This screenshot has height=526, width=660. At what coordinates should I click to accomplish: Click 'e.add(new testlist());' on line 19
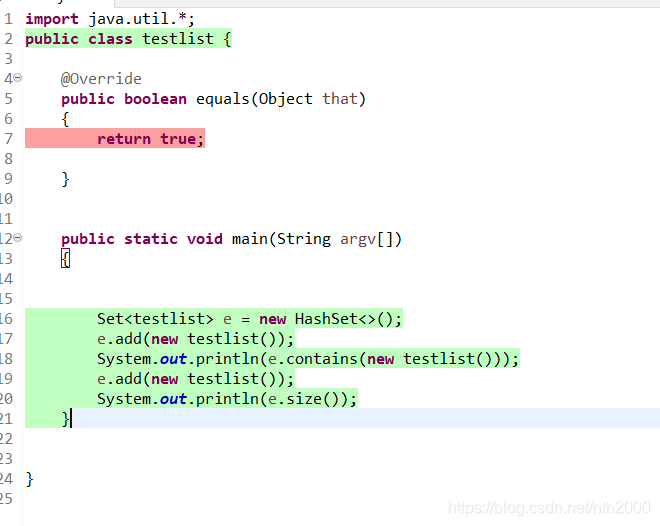pos(195,379)
